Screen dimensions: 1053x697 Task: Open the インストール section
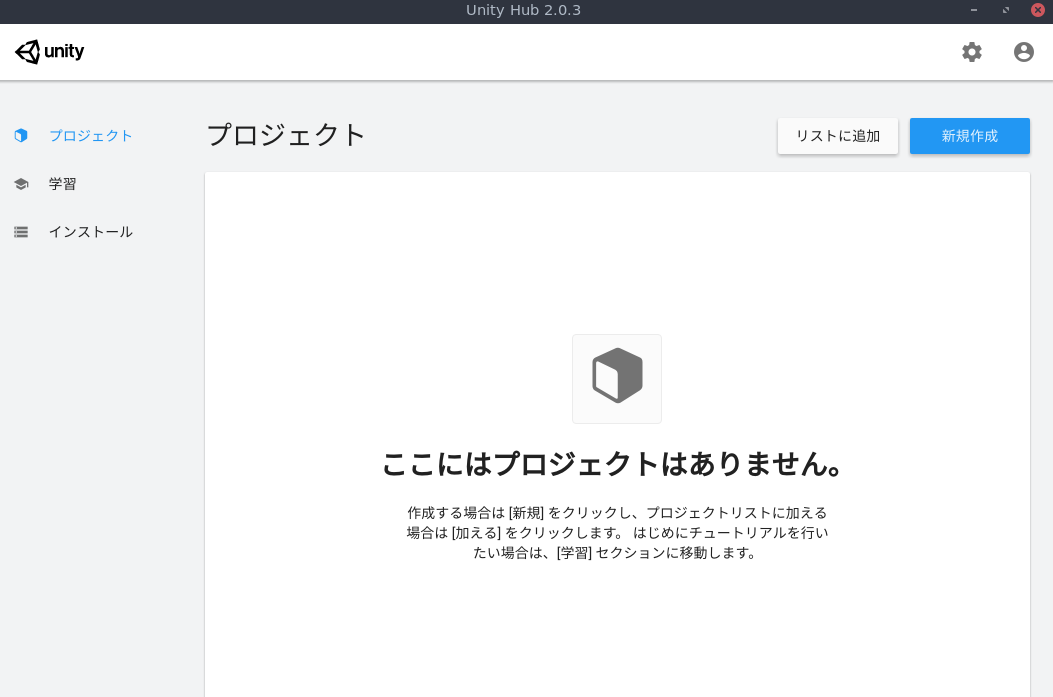(x=90, y=231)
